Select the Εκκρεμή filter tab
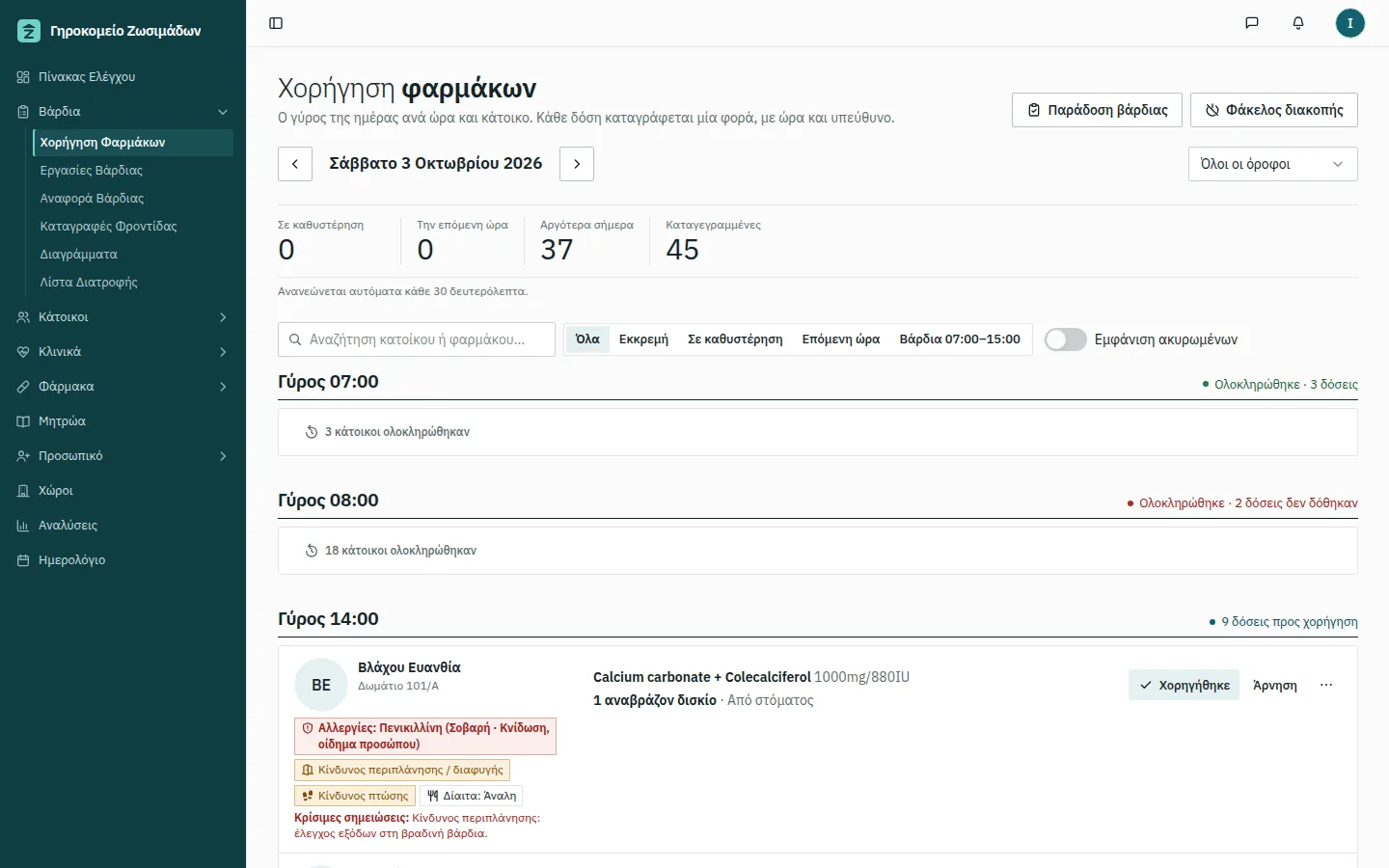 pyautogui.click(x=643, y=339)
